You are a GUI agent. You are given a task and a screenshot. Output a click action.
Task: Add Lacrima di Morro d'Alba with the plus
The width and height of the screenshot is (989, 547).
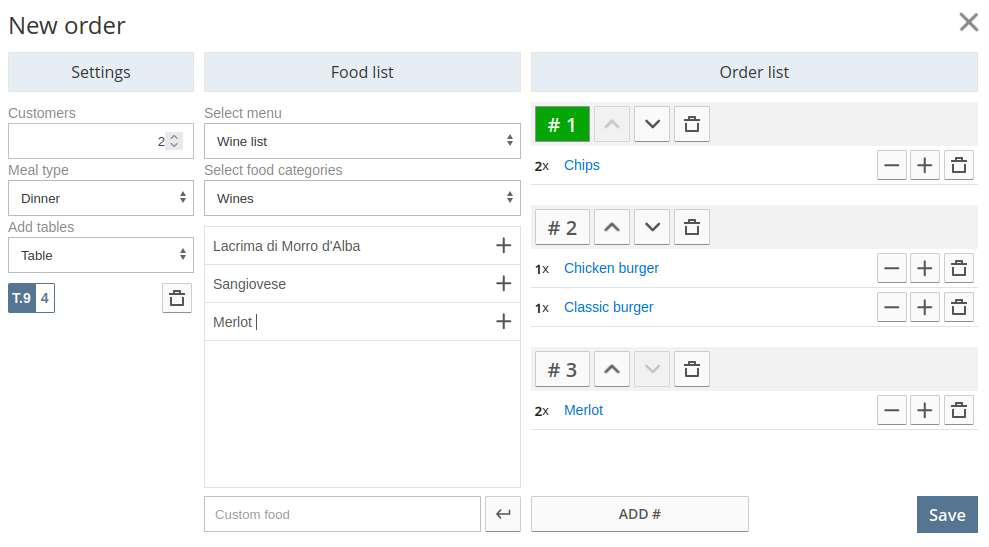[x=503, y=245]
